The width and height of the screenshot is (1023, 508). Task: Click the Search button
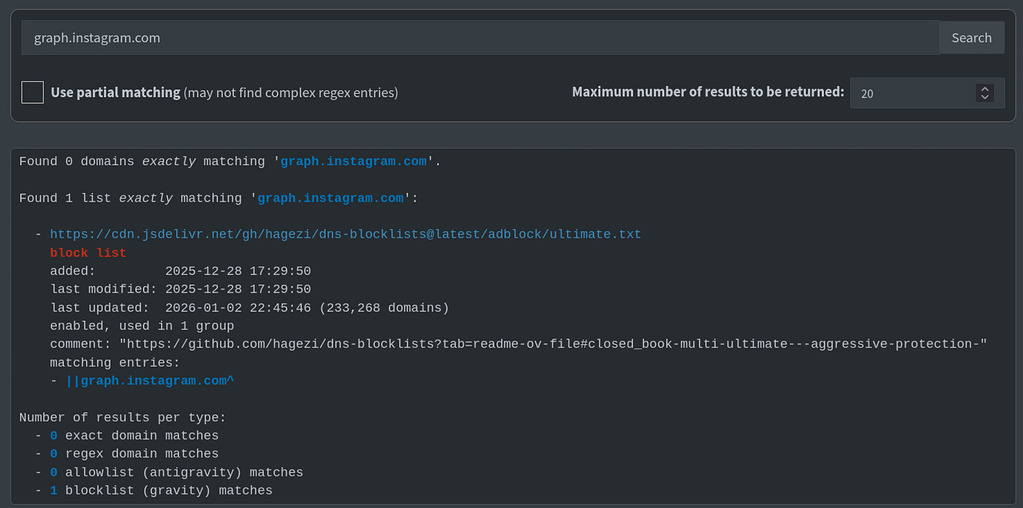971,38
